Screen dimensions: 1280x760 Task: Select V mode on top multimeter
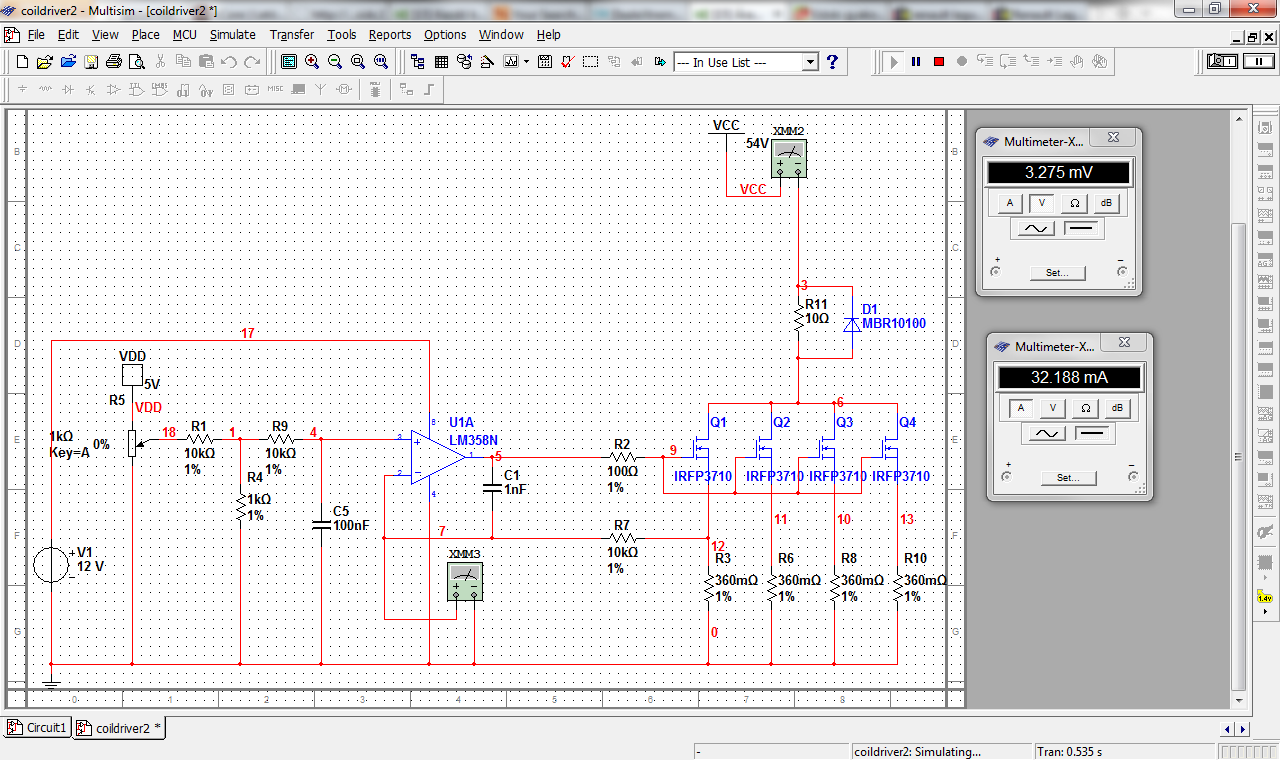[x=1042, y=203]
